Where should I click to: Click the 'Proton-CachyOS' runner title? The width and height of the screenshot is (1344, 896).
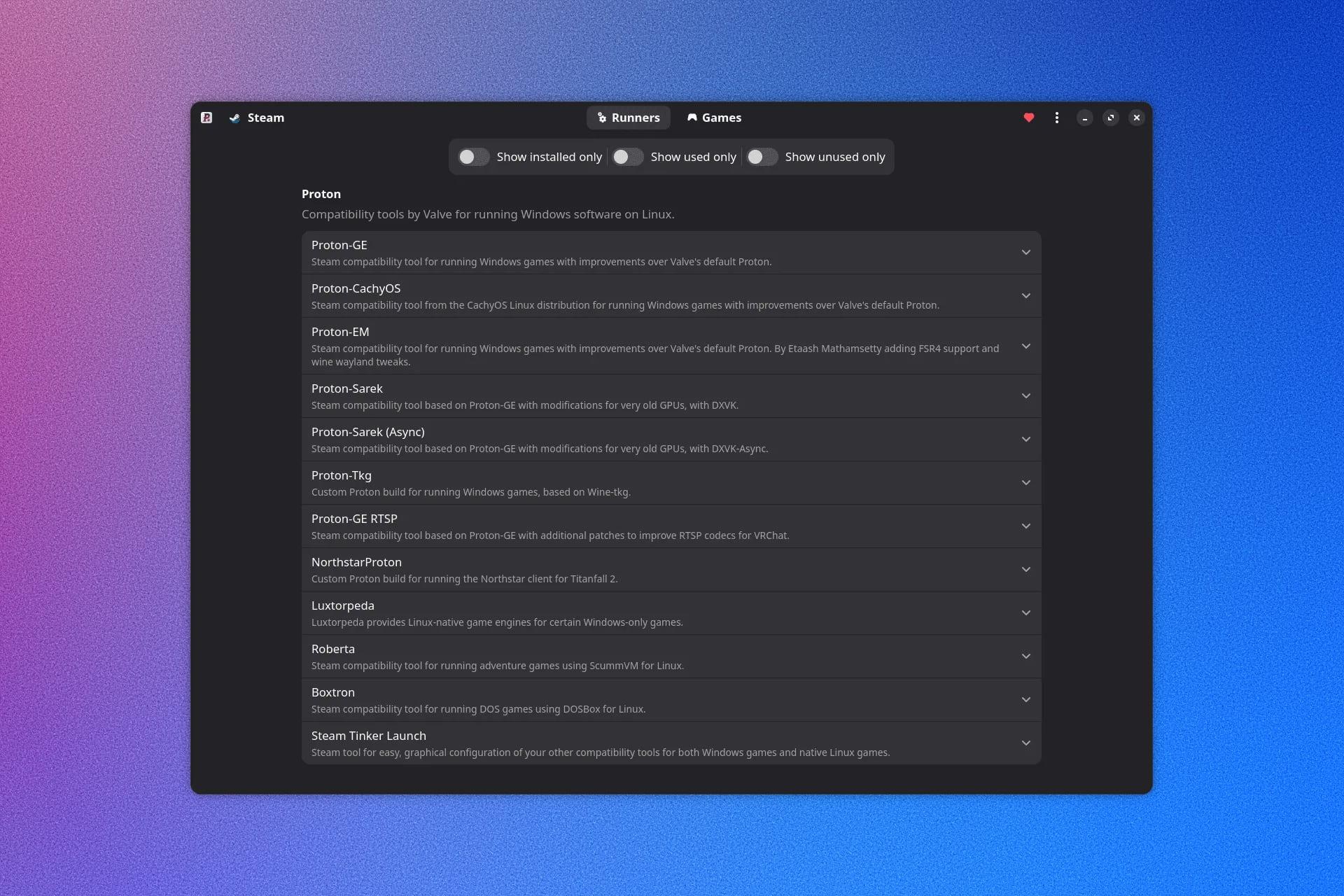(x=356, y=288)
